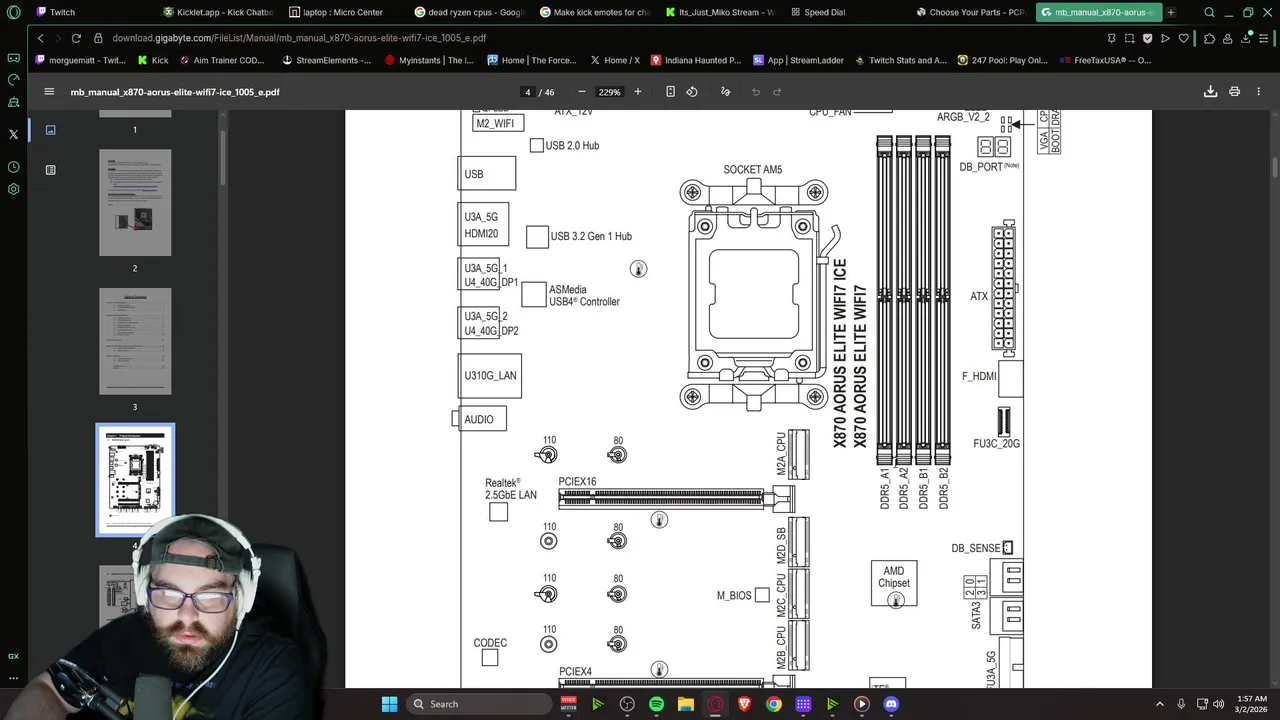Download the PDF file
Viewport: 1280px width, 720px height.
click(1210, 91)
